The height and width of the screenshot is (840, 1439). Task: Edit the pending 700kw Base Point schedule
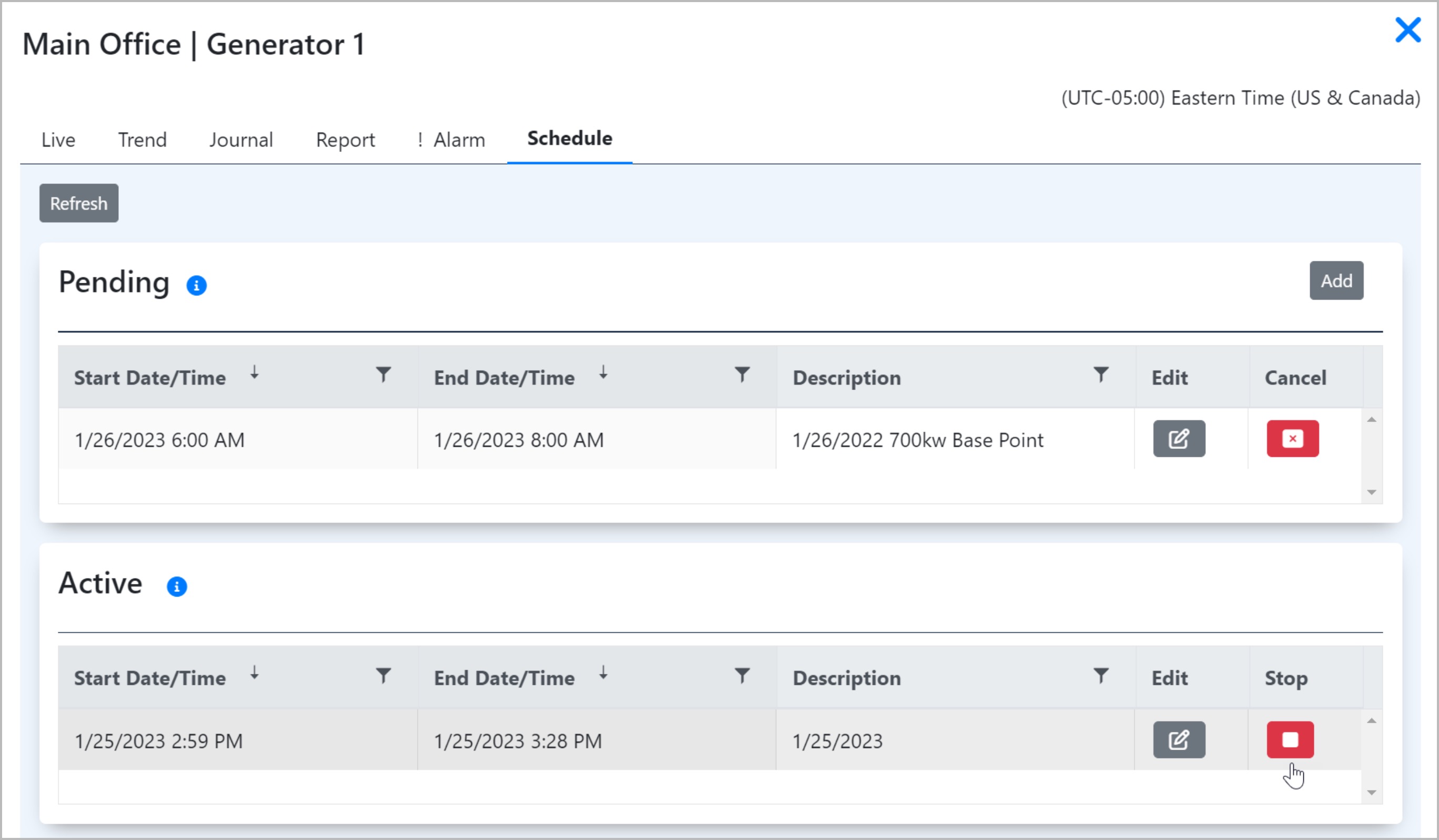click(1179, 439)
